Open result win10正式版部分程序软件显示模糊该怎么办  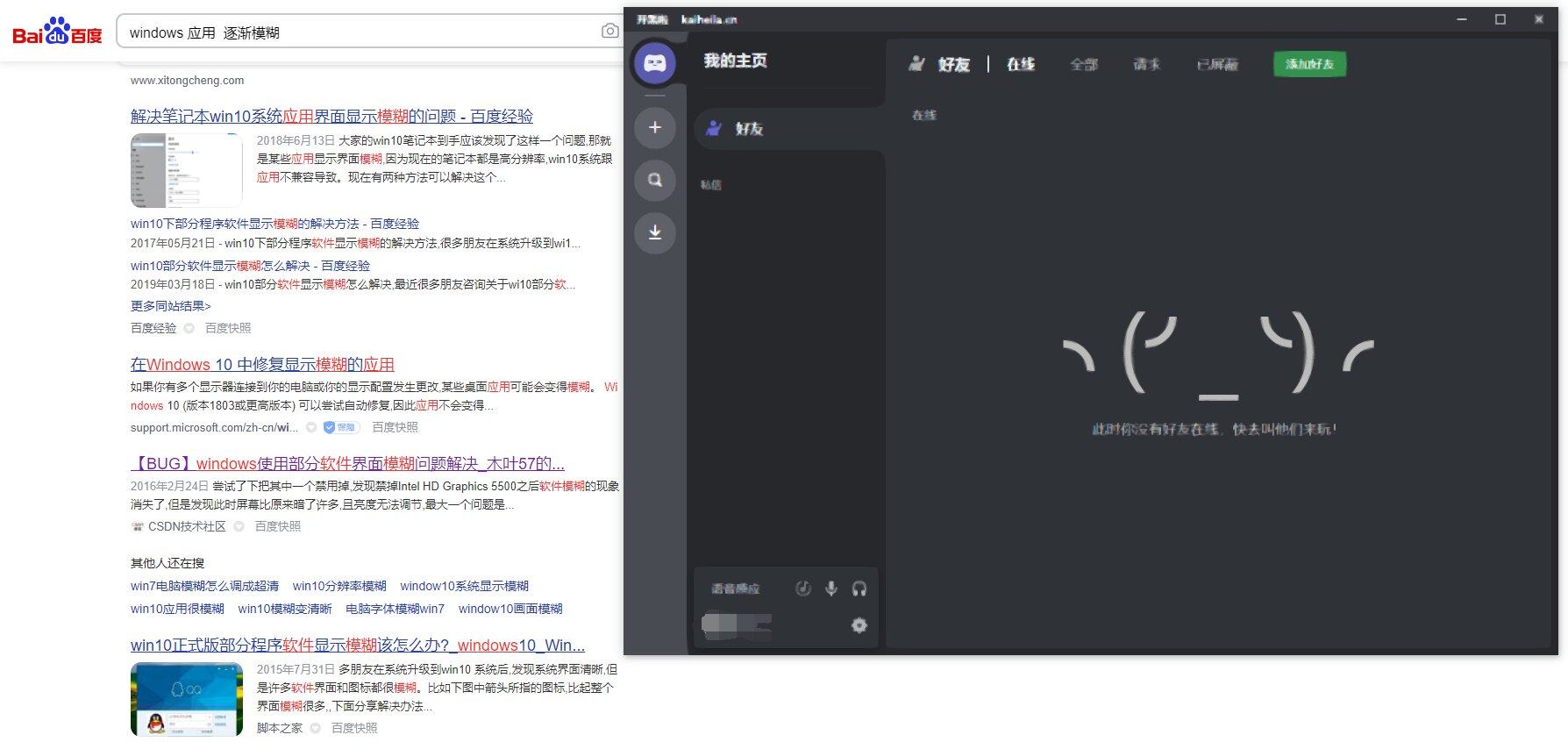[x=358, y=645]
